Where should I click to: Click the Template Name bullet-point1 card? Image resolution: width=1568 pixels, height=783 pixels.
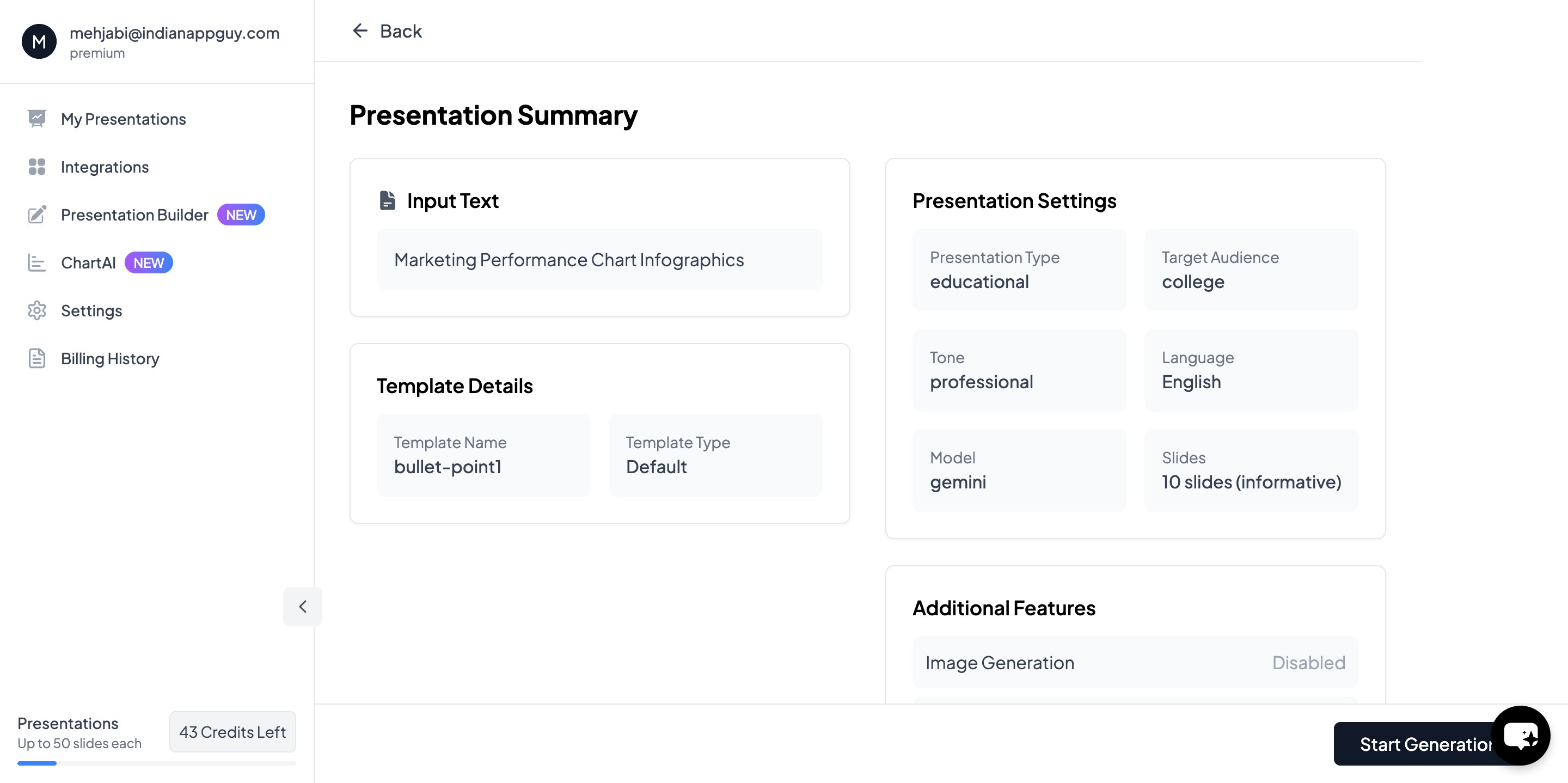[484, 455]
